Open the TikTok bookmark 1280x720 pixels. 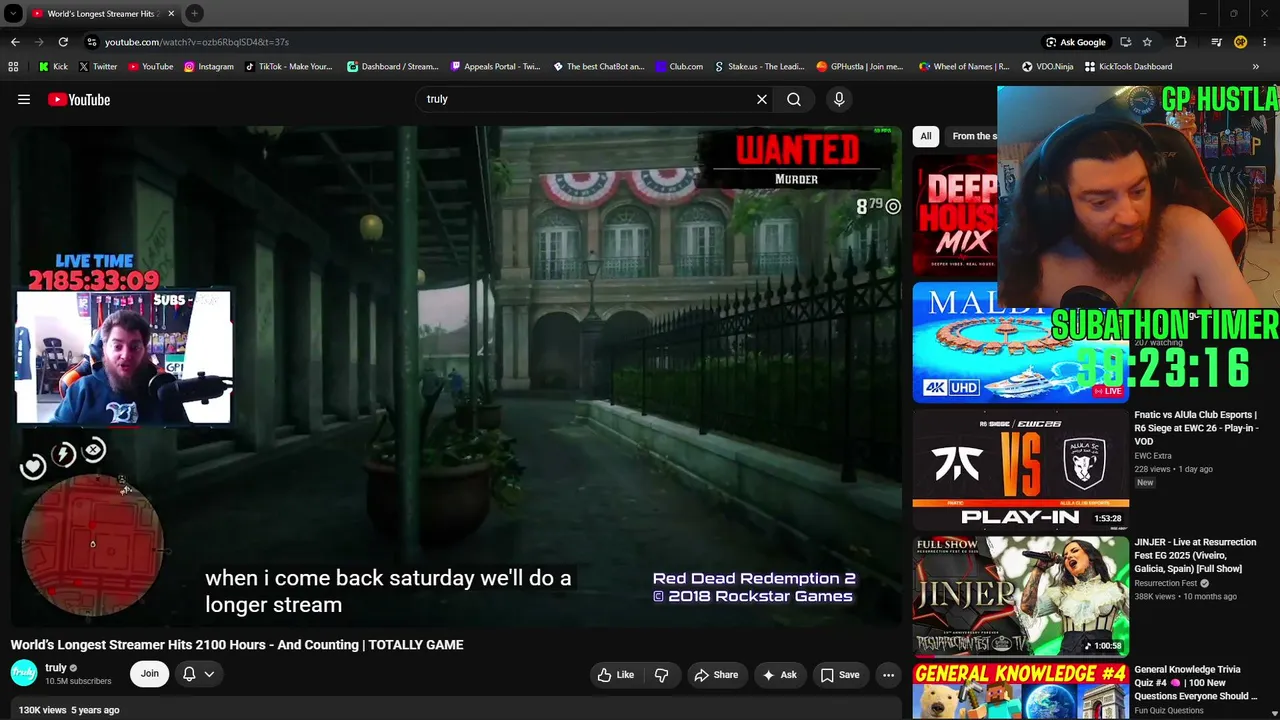tap(288, 67)
